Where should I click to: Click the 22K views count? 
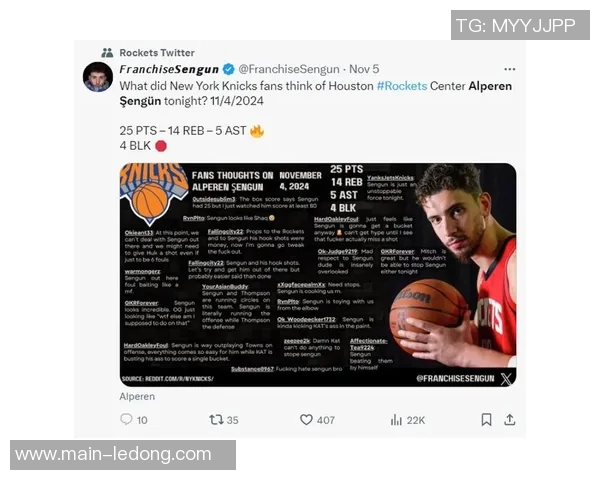pyautogui.click(x=416, y=421)
